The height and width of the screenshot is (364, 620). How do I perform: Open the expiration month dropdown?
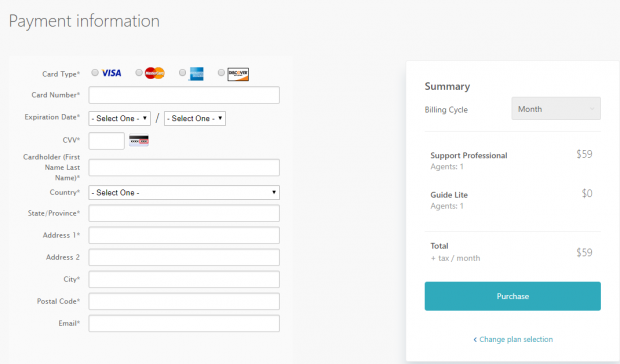(119, 118)
